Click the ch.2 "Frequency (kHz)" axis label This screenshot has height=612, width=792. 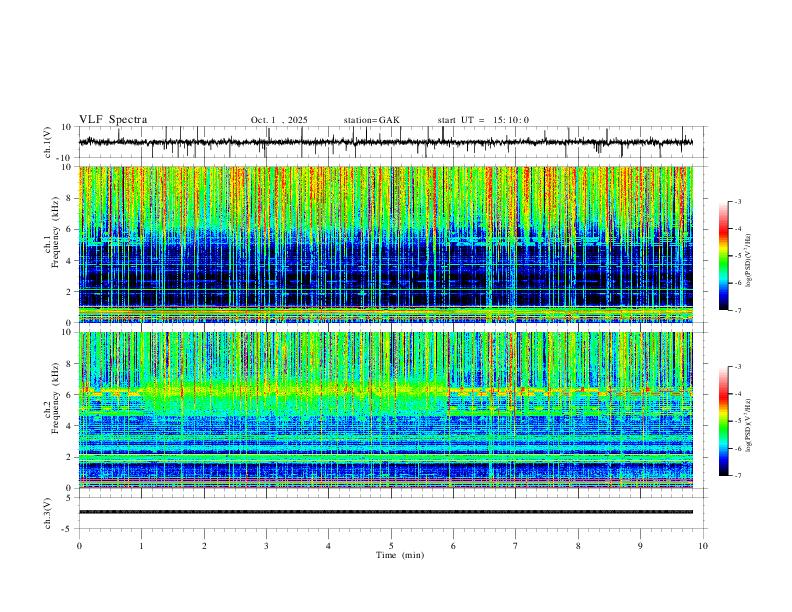pos(55,398)
